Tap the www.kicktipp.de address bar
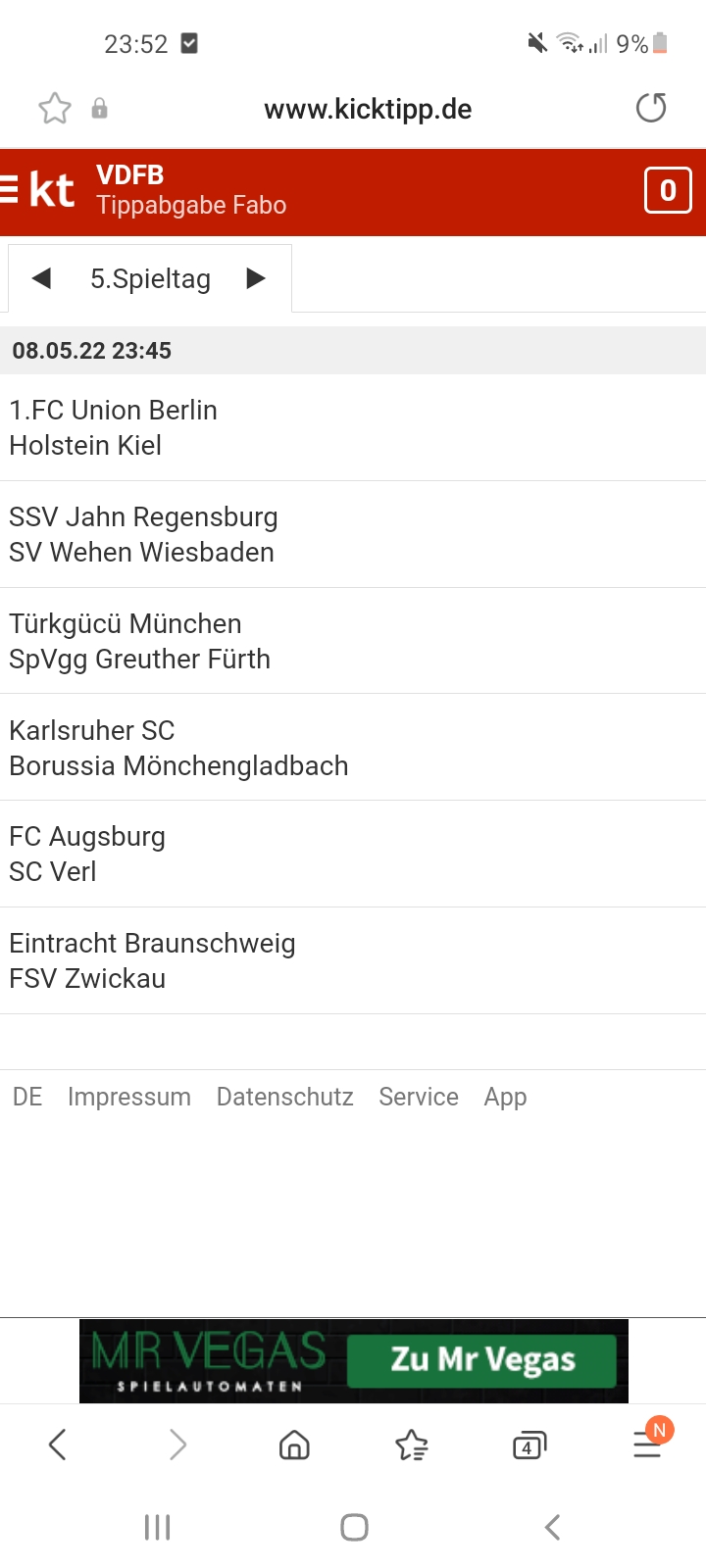This screenshot has width=706, height=1568. [368, 109]
